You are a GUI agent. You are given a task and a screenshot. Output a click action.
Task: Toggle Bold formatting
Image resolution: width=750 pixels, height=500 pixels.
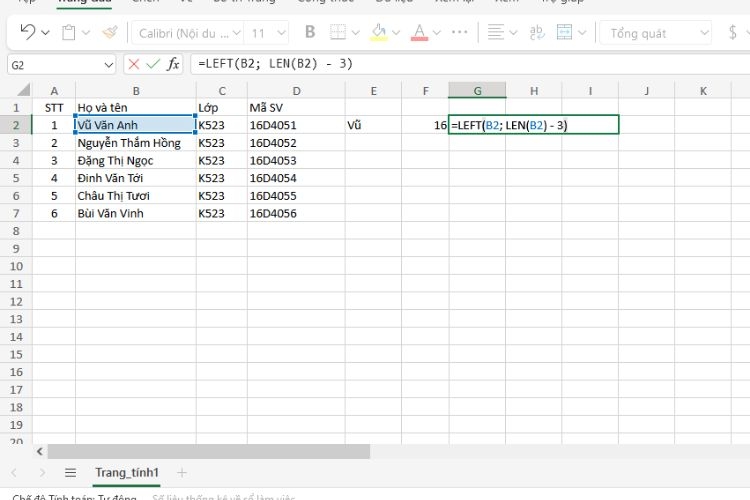point(310,33)
